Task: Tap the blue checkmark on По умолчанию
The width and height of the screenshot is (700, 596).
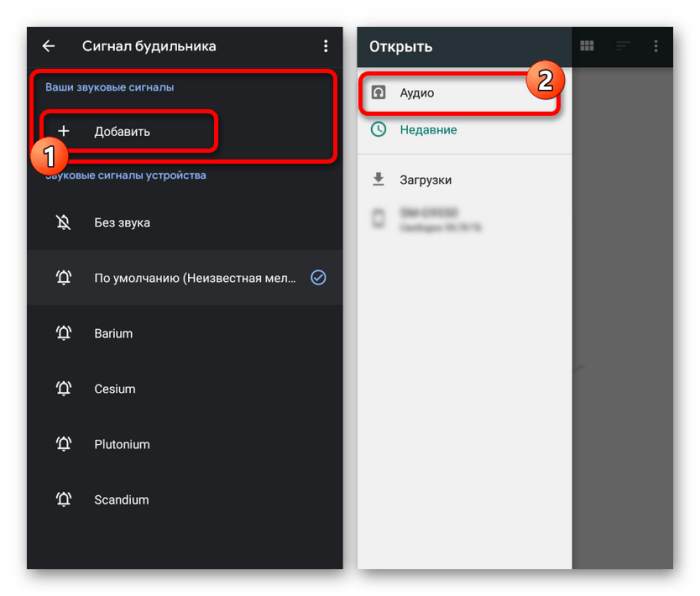Action: 318,278
